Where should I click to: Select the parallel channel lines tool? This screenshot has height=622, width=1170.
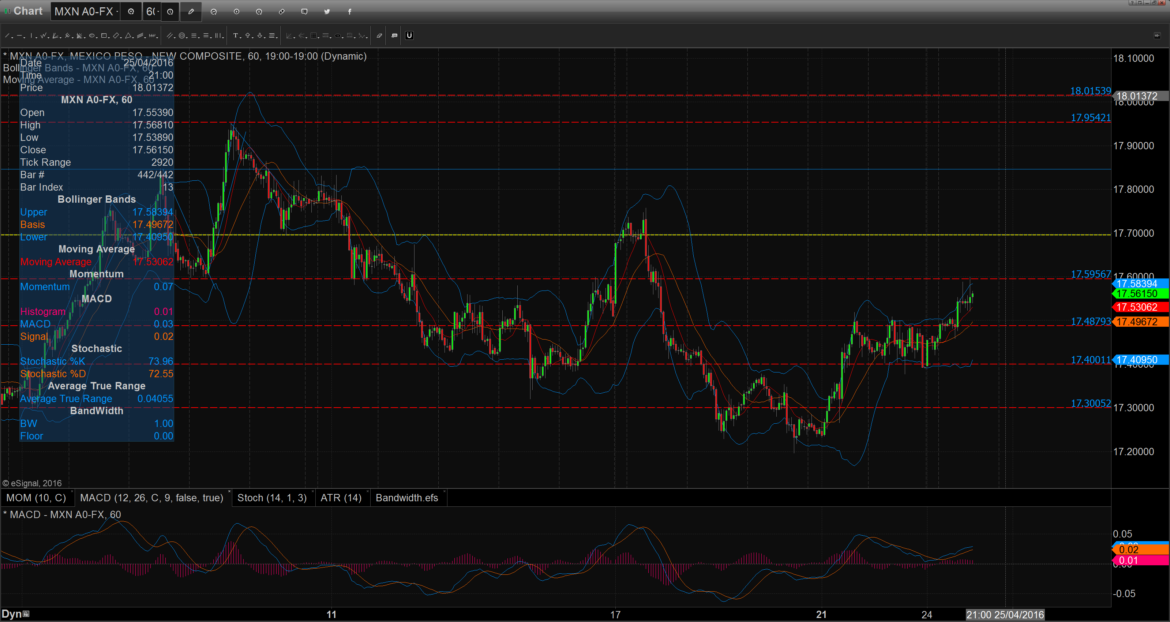(169, 35)
